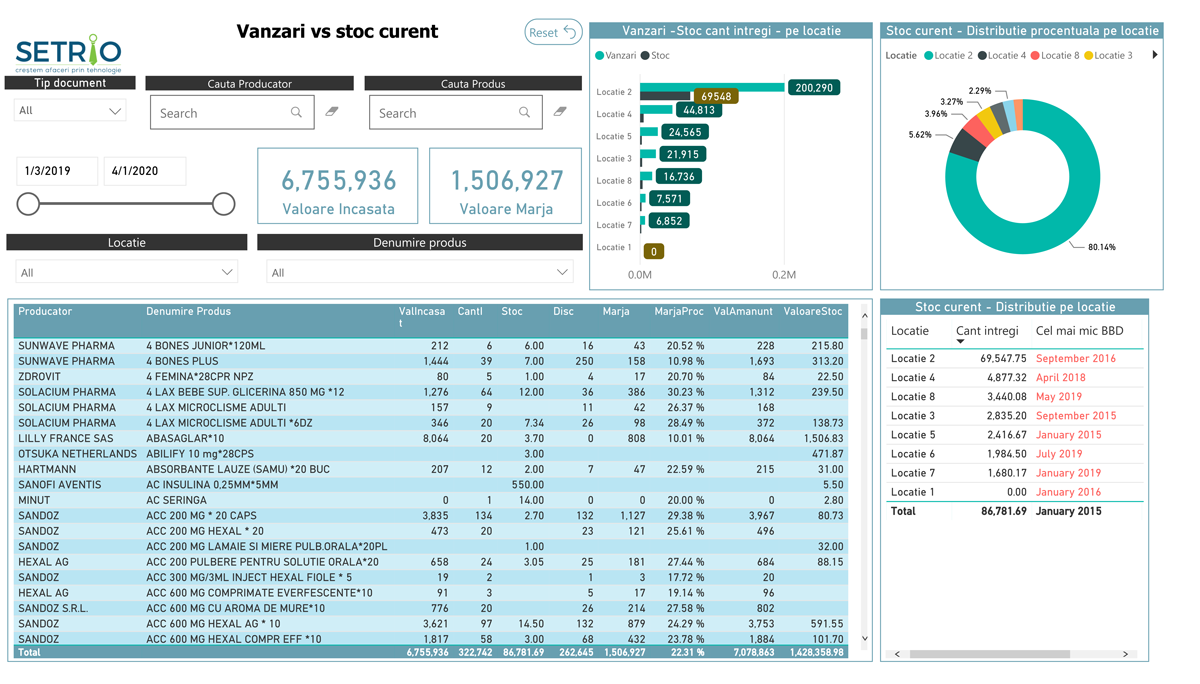Click the down arrow of product table scrollbar
Viewport: 1200px width, 684px height.
(x=864, y=638)
